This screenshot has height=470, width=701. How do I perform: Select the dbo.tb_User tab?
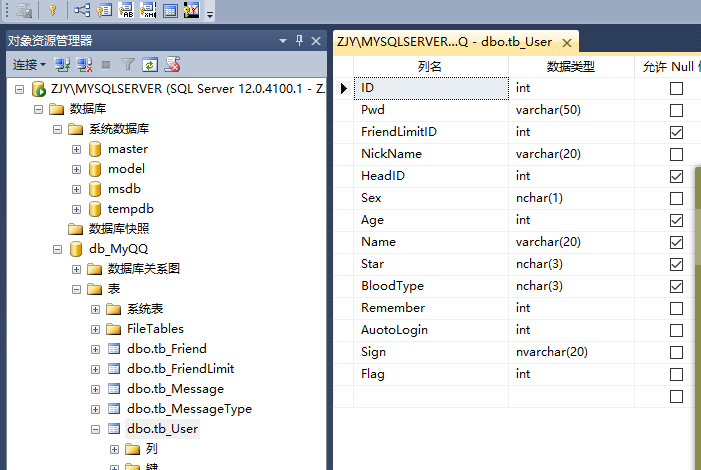(444, 42)
